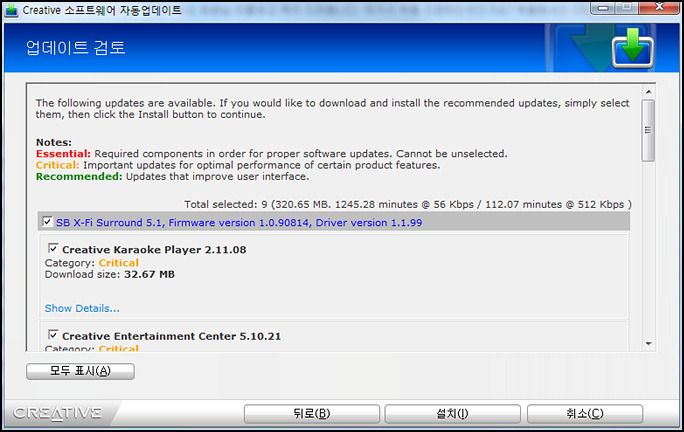Start installation with 설치(I) button
The image size is (684, 432).
click(x=452, y=413)
